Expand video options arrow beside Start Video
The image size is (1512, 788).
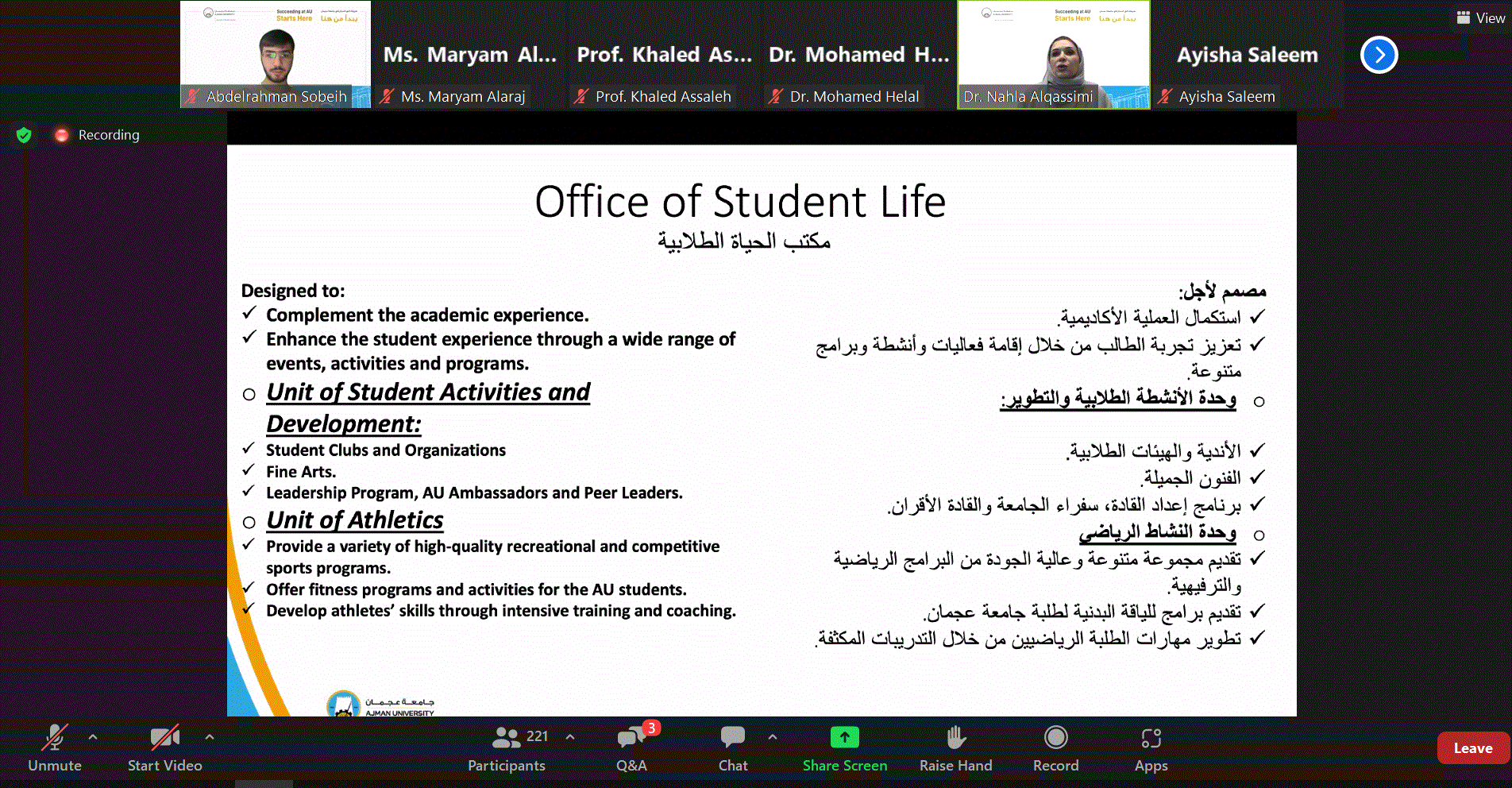(x=210, y=737)
